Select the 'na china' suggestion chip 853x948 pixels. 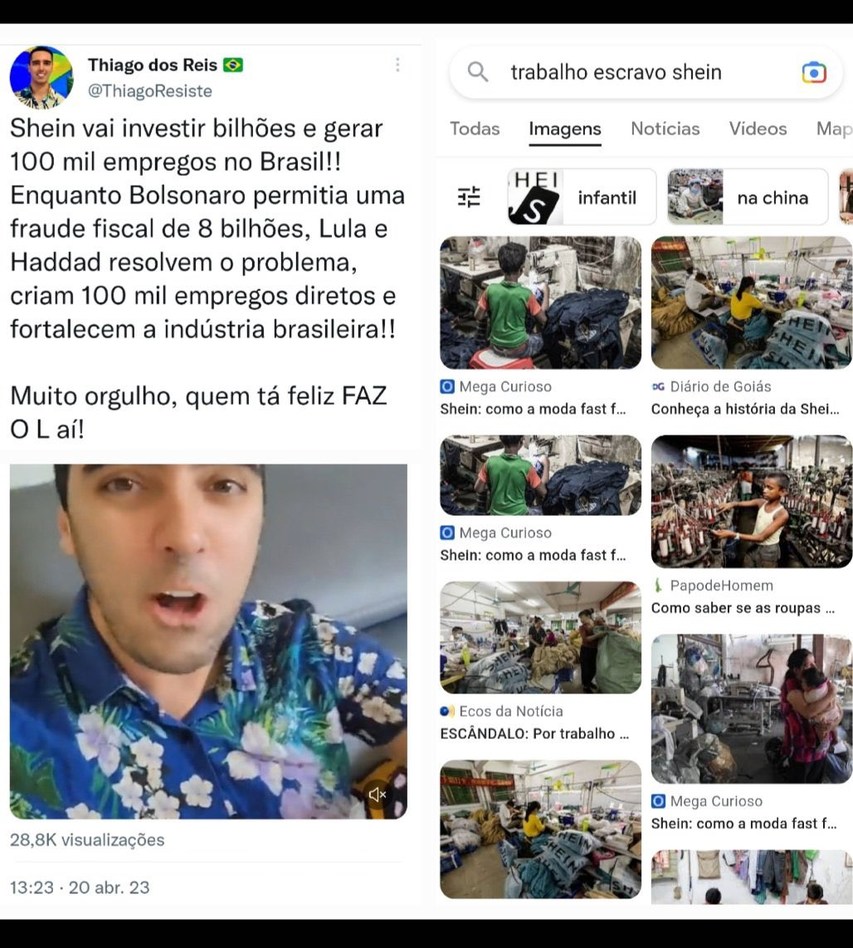[x=748, y=197]
